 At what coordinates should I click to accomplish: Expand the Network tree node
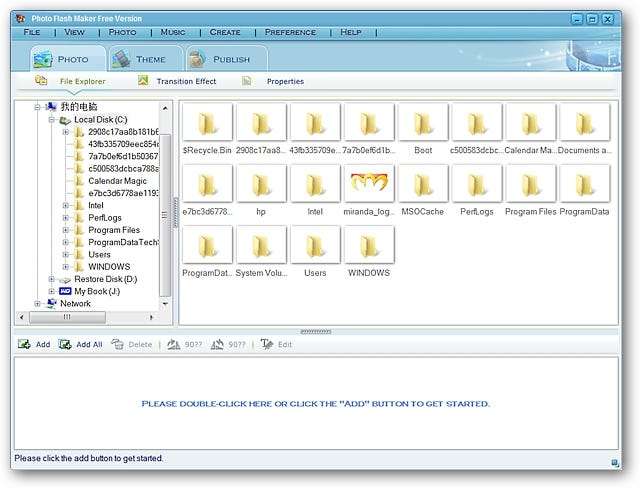click(37, 304)
